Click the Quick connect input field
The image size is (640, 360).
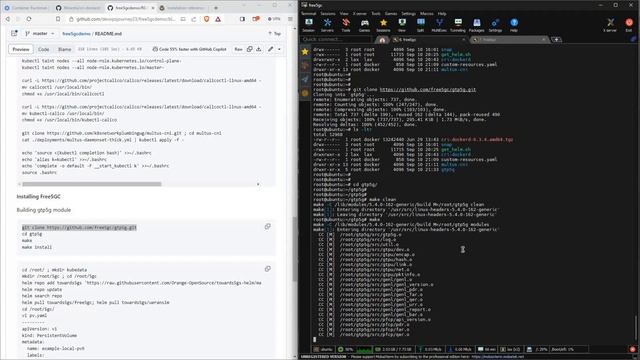point(337,40)
